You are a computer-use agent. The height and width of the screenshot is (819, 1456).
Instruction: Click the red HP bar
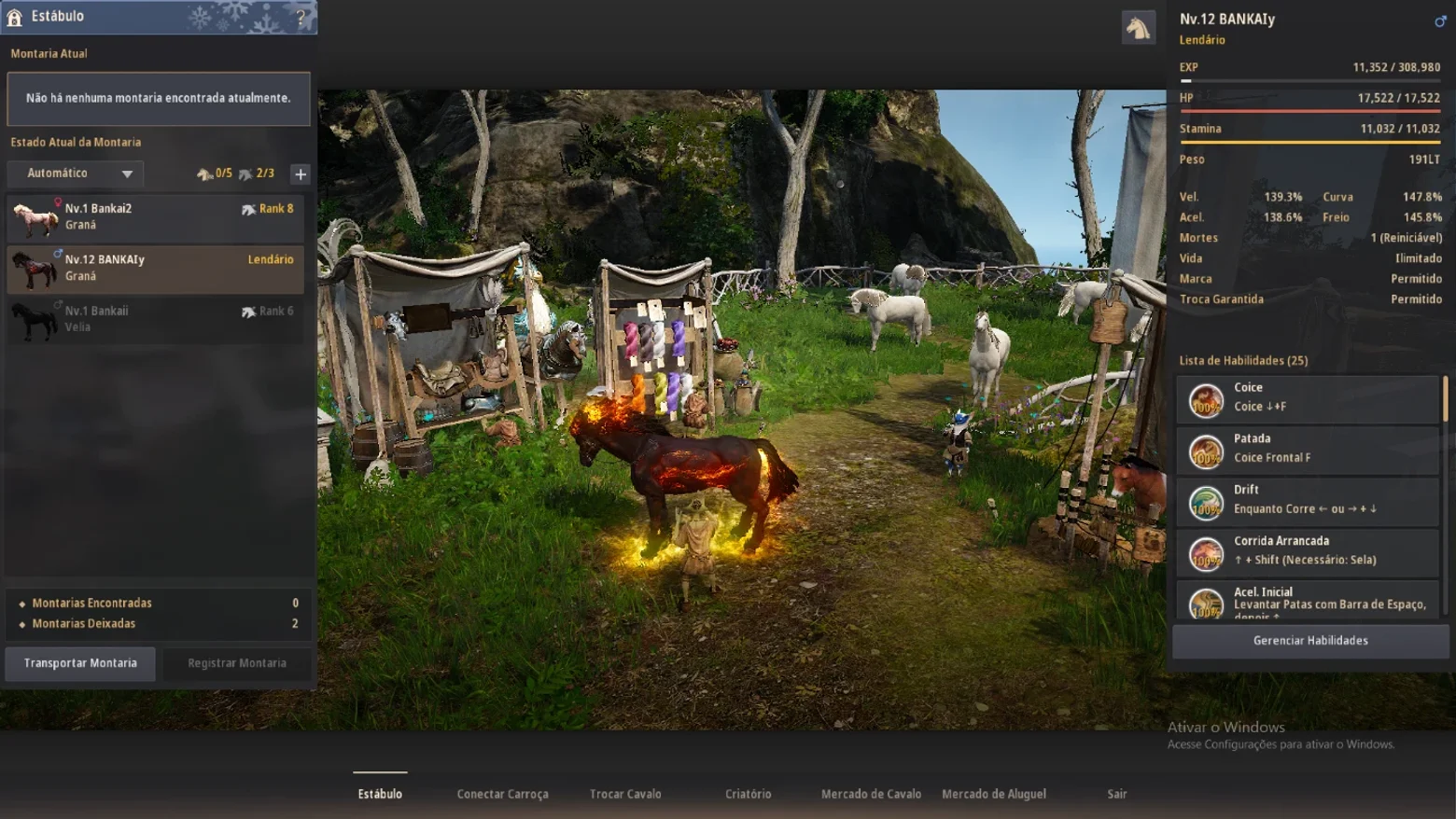pyautogui.click(x=1310, y=111)
